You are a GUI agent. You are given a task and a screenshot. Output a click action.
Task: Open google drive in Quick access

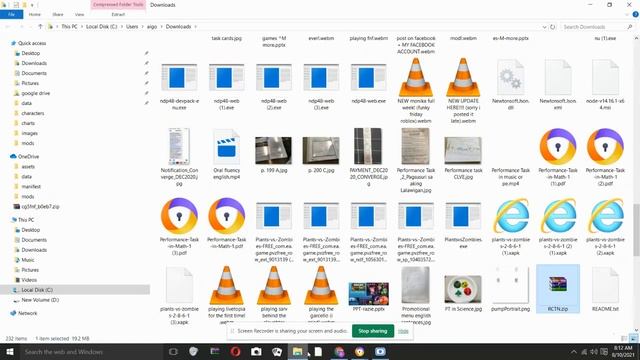pos(36,93)
